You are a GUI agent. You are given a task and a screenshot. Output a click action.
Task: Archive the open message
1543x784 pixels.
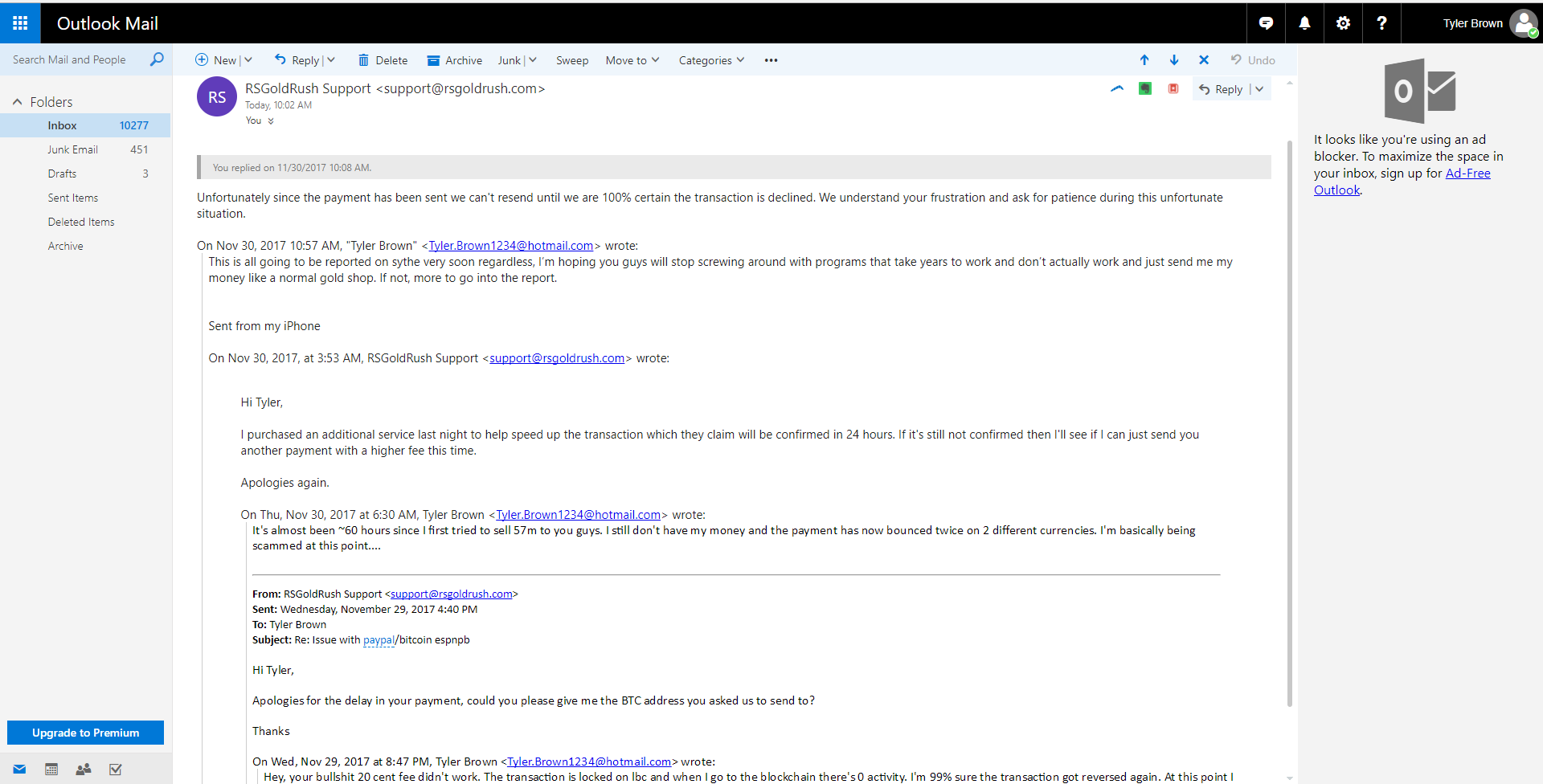coord(454,60)
